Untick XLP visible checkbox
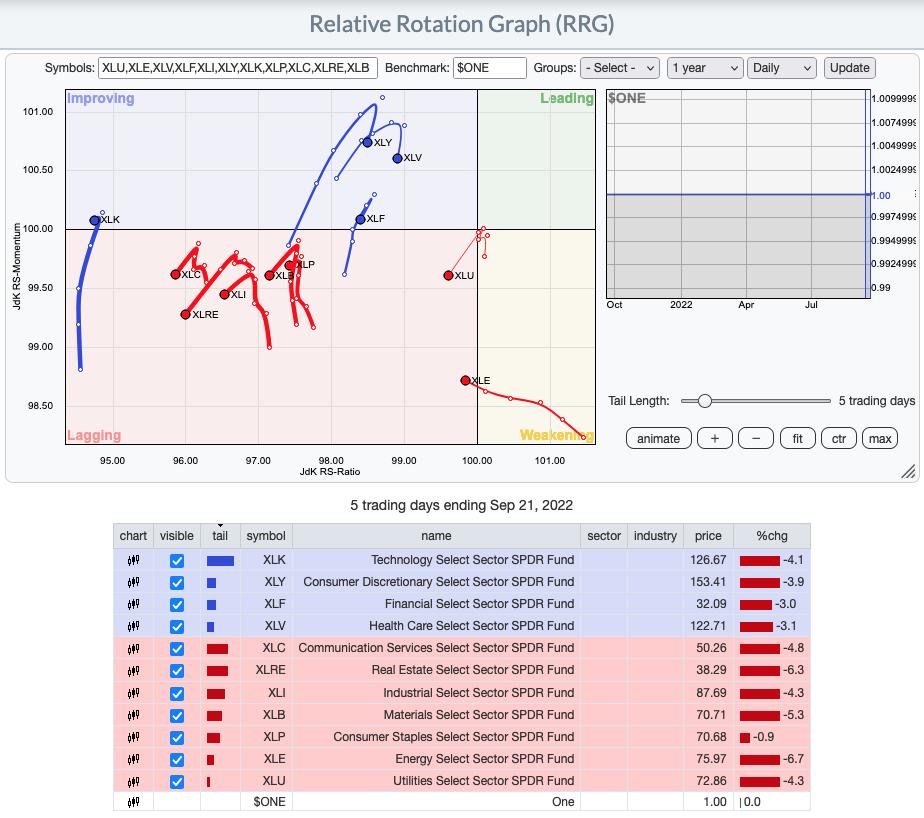 pyautogui.click(x=177, y=737)
